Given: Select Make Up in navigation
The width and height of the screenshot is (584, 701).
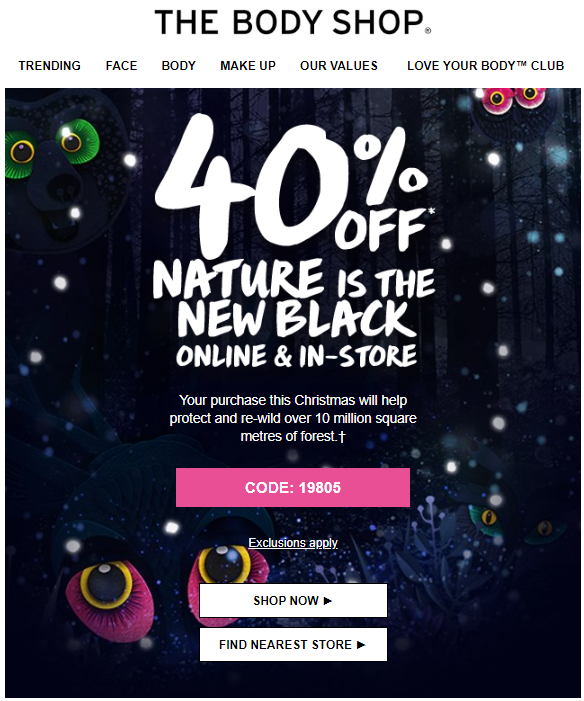Looking at the screenshot, I should tap(248, 66).
